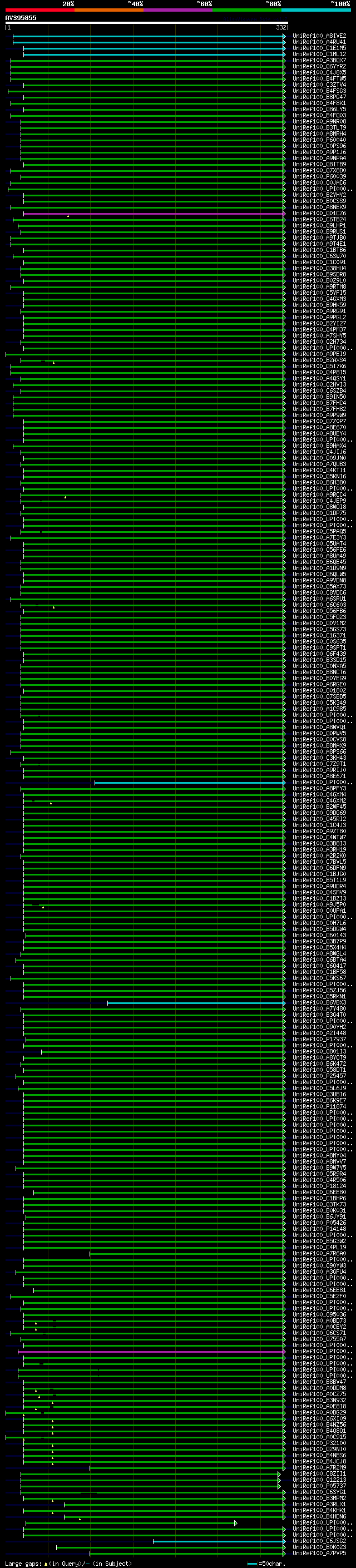Screen dimensions: 356x1568
Task: Open hit UniRef100_A9TJB0
Action: pos(319,238)
